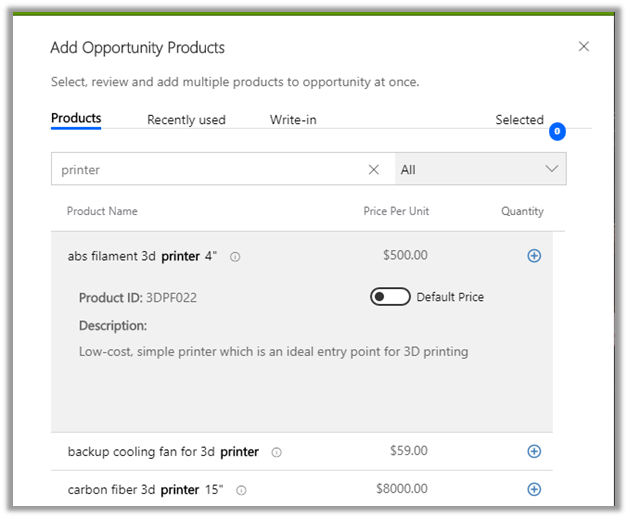Switch to the Products tab
Image resolution: width=628 pixels, height=518 pixels.
pos(76,119)
